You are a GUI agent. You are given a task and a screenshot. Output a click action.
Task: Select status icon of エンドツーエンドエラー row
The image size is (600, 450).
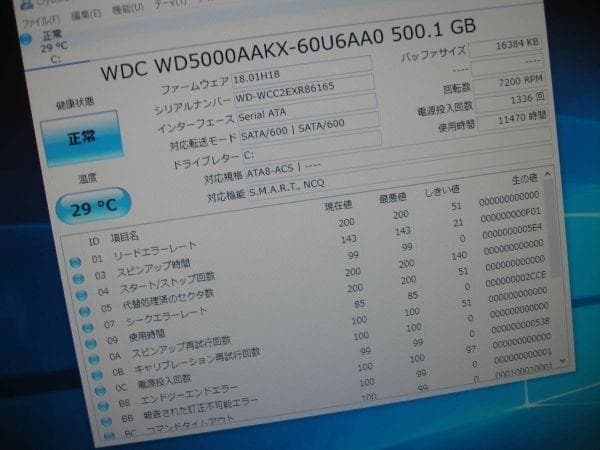point(103,406)
